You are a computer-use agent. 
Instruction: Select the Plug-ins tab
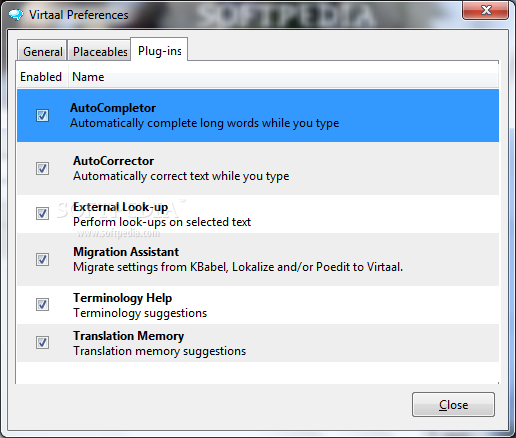click(159, 50)
